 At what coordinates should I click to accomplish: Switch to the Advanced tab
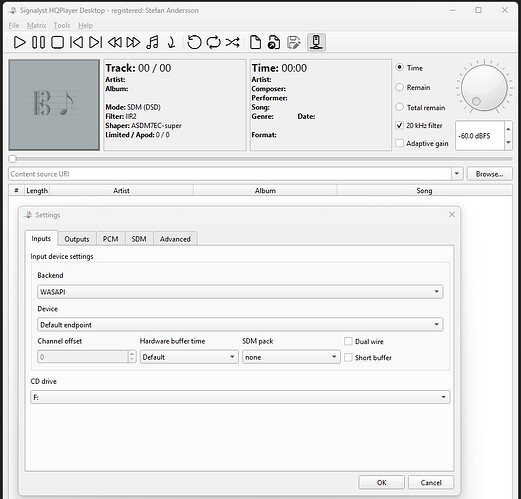coord(175,239)
